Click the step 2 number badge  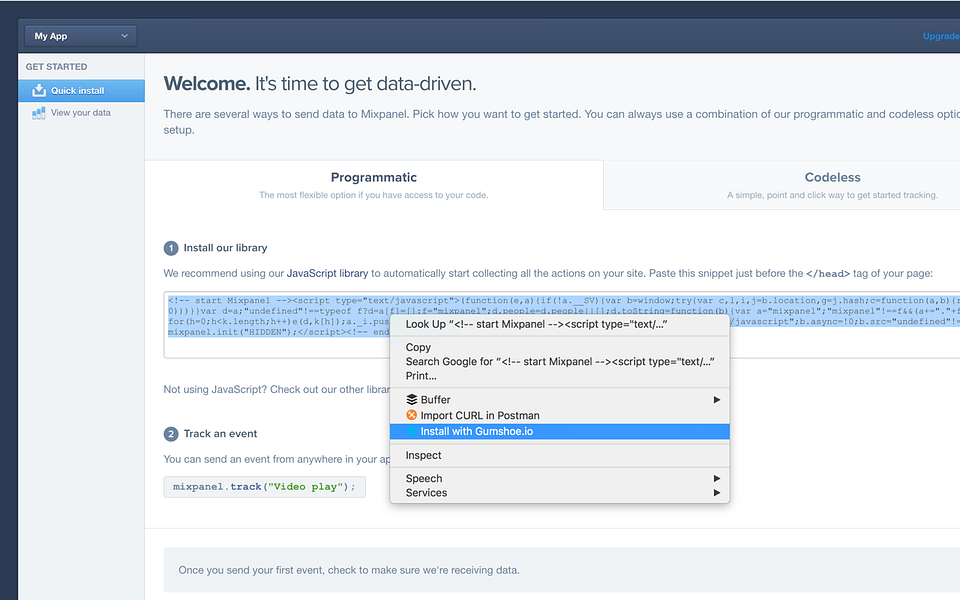click(171, 434)
